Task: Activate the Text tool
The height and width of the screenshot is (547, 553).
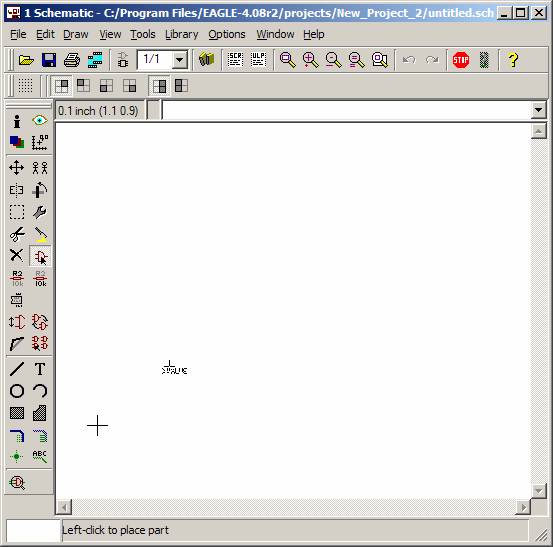Action: pos(40,369)
